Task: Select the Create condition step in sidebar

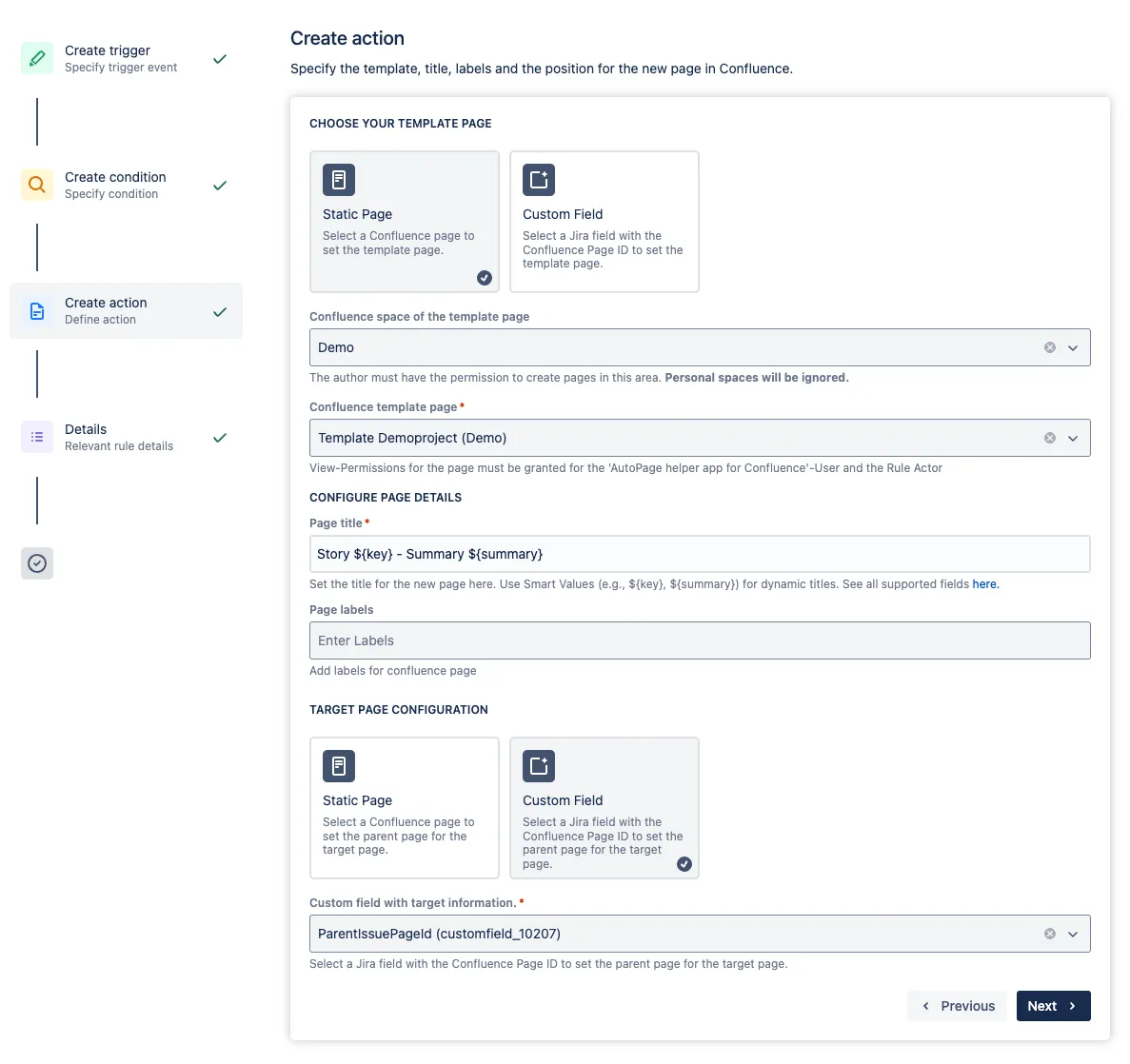Action: tap(114, 185)
